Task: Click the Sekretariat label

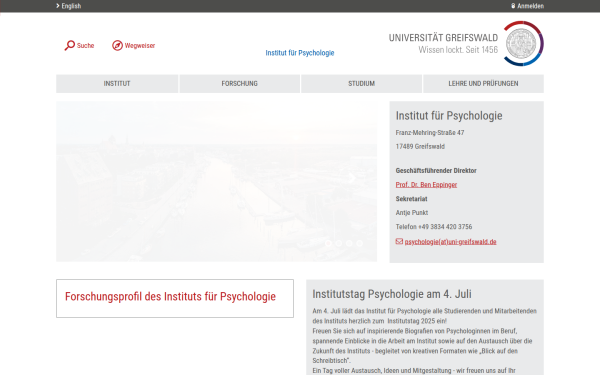Action: point(411,199)
